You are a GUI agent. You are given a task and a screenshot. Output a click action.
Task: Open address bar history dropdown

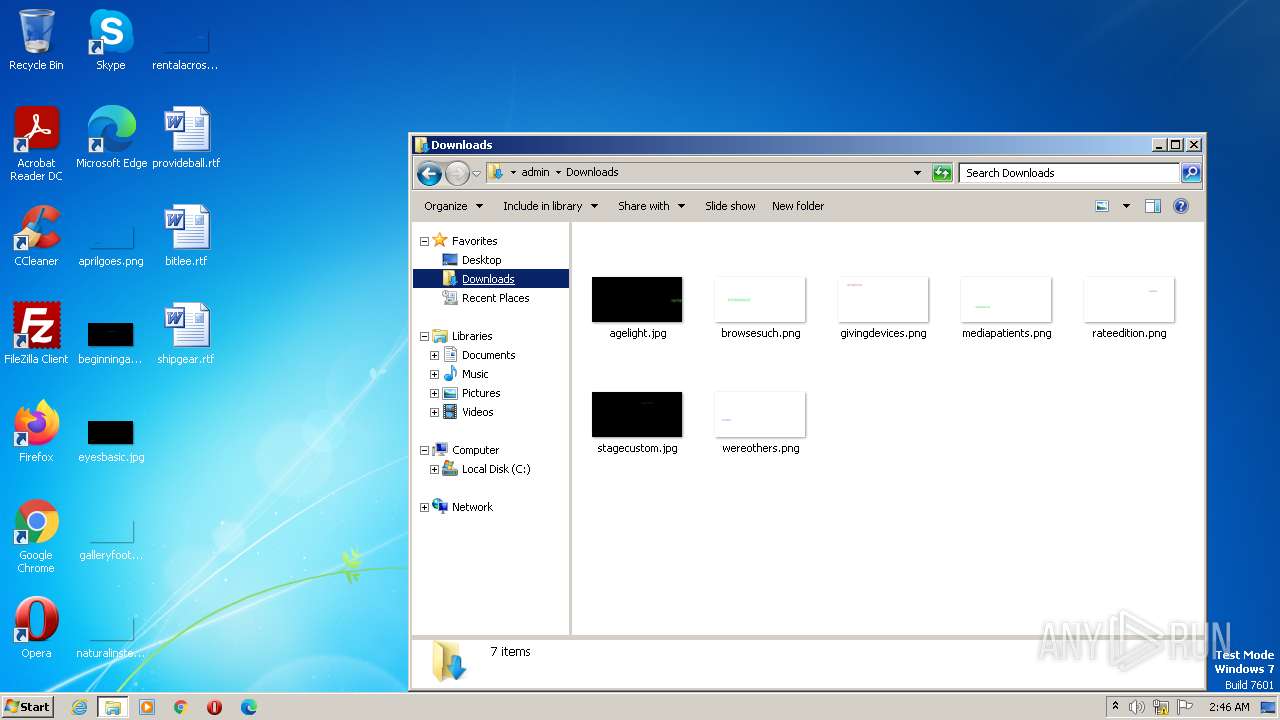[917, 173]
